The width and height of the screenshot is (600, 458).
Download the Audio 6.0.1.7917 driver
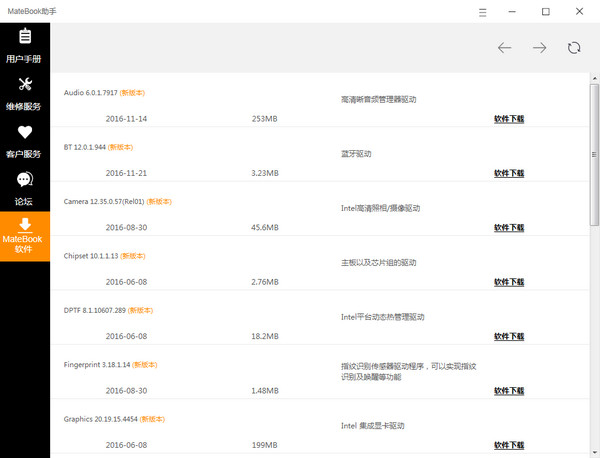click(508, 118)
